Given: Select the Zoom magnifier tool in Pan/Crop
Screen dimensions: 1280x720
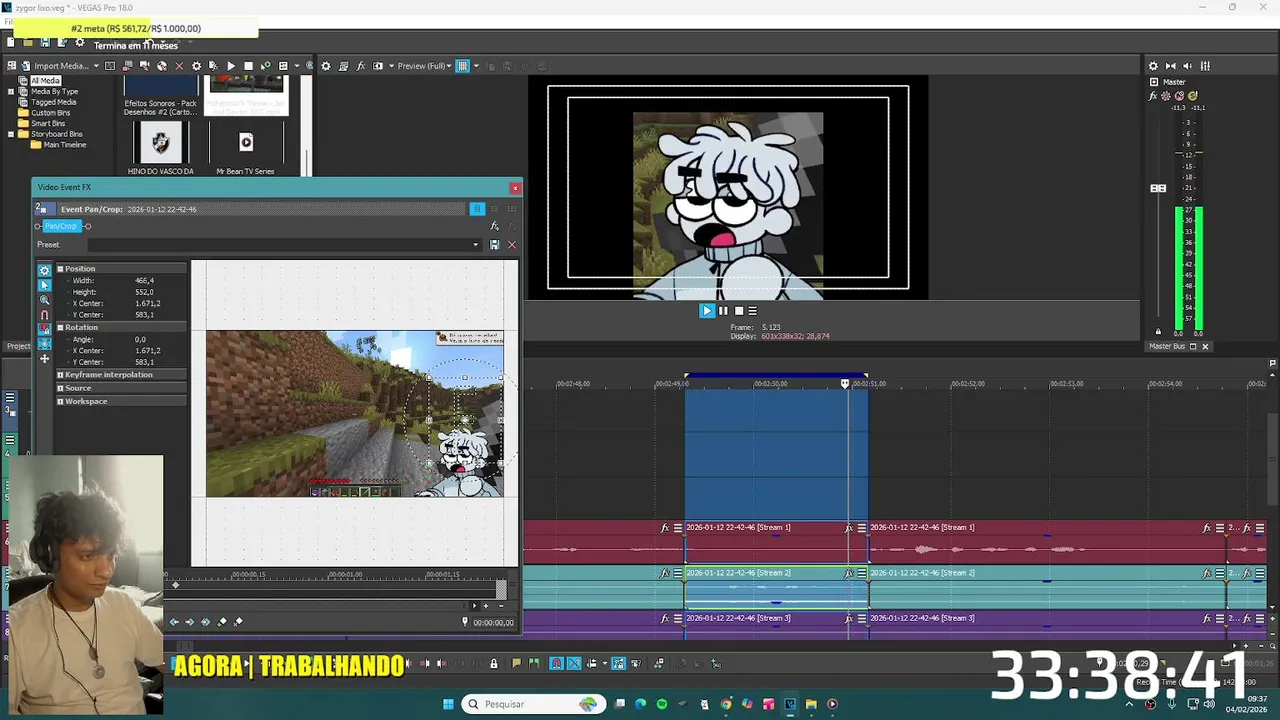Looking at the screenshot, I should (44, 300).
